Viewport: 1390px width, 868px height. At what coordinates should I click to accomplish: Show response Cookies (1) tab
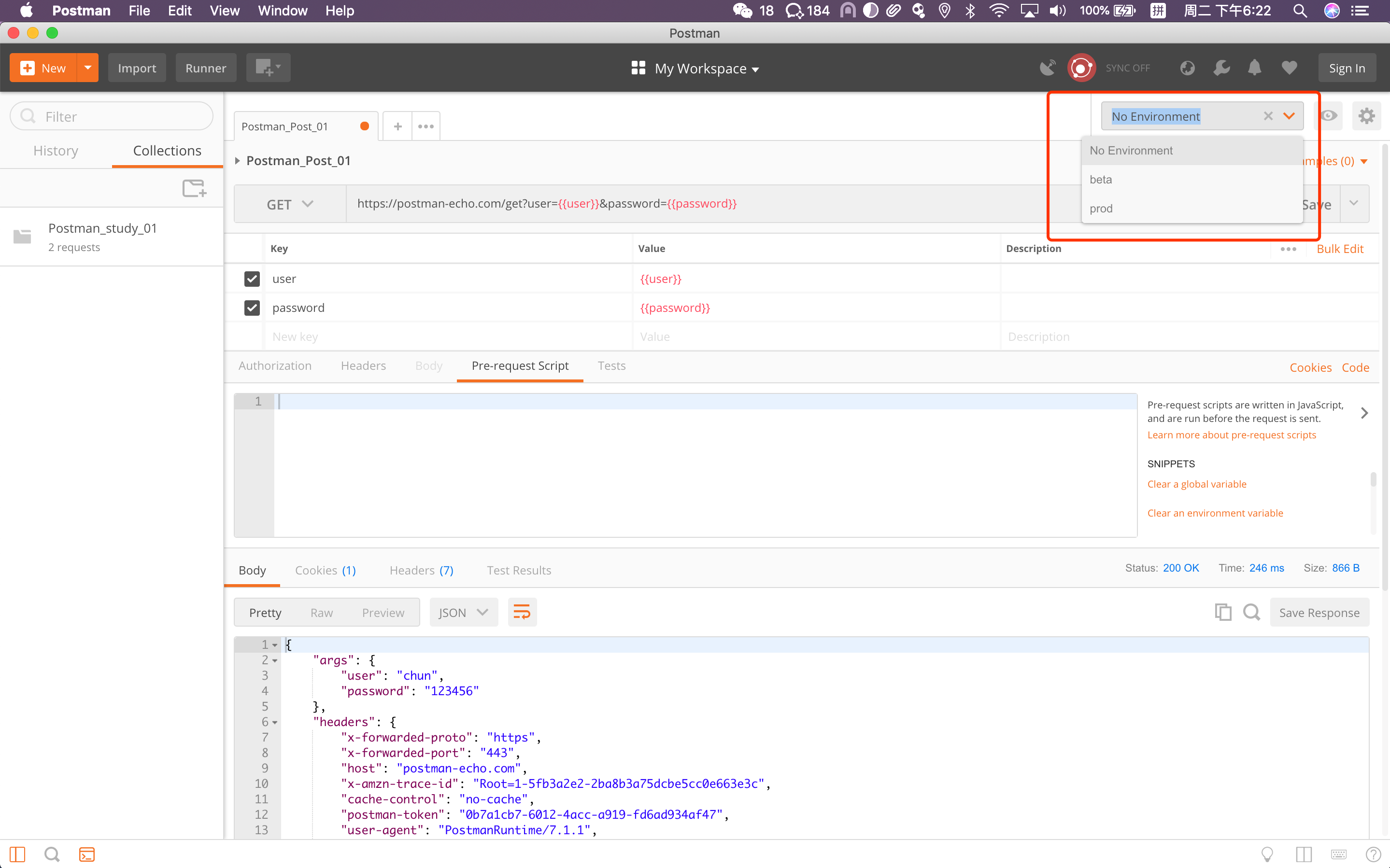(x=326, y=570)
